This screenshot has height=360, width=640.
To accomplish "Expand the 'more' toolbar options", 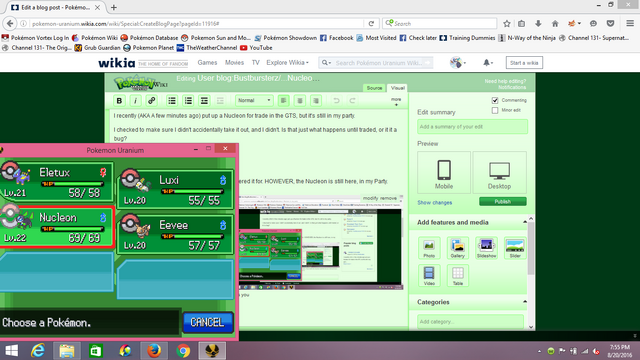I will click(x=396, y=101).
